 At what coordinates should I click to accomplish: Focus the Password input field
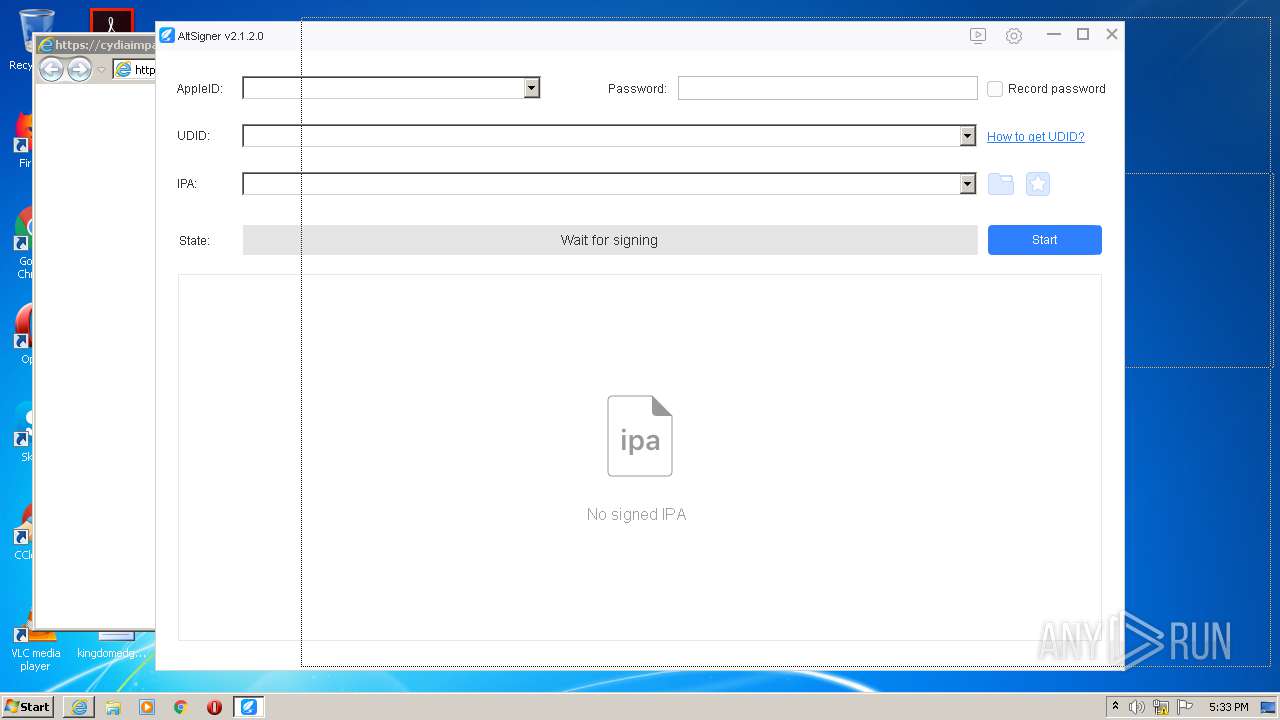pyautogui.click(x=828, y=88)
